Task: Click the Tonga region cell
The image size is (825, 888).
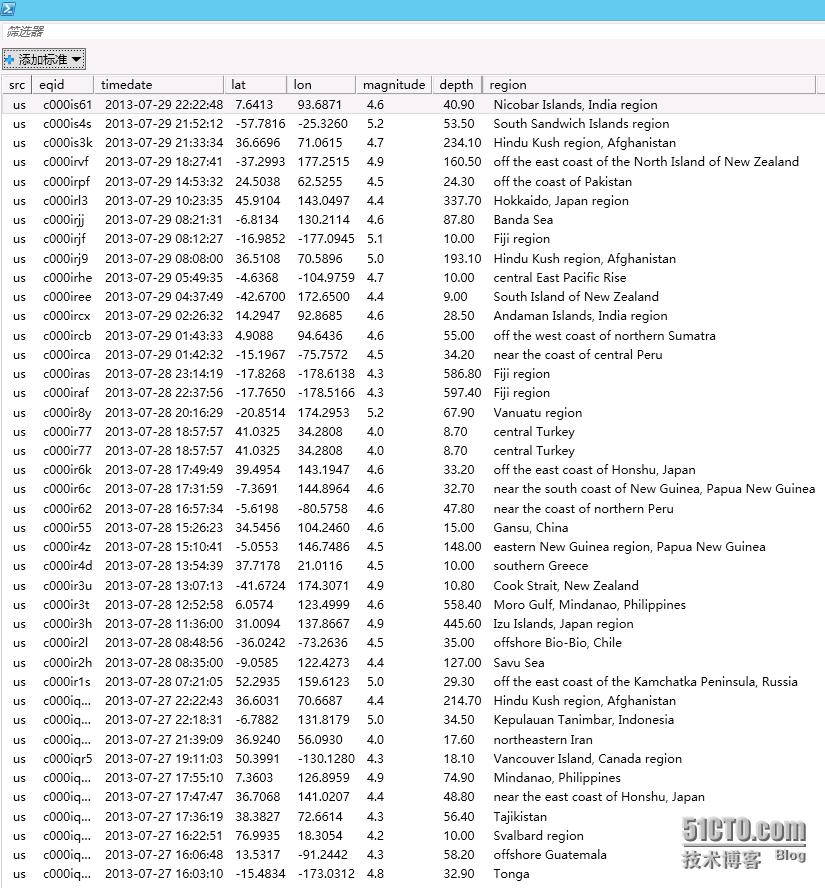Action: (x=511, y=874)
